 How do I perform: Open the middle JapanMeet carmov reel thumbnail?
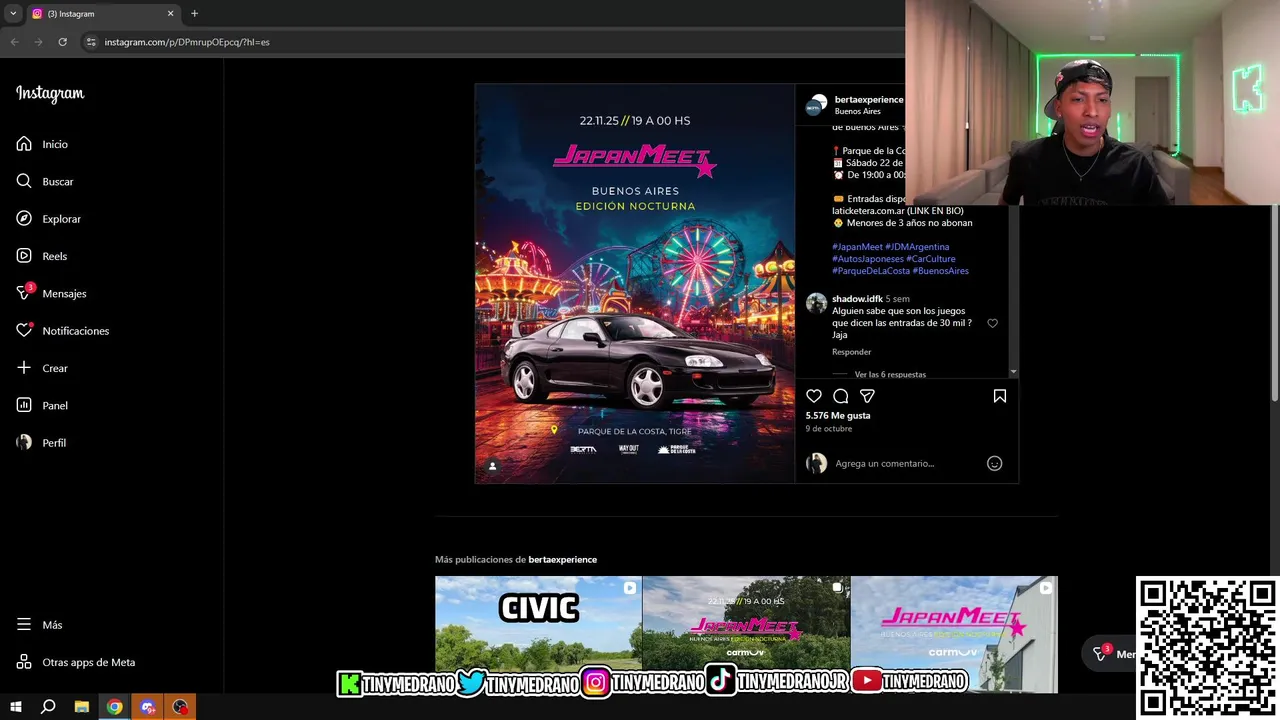click(746, 634)
